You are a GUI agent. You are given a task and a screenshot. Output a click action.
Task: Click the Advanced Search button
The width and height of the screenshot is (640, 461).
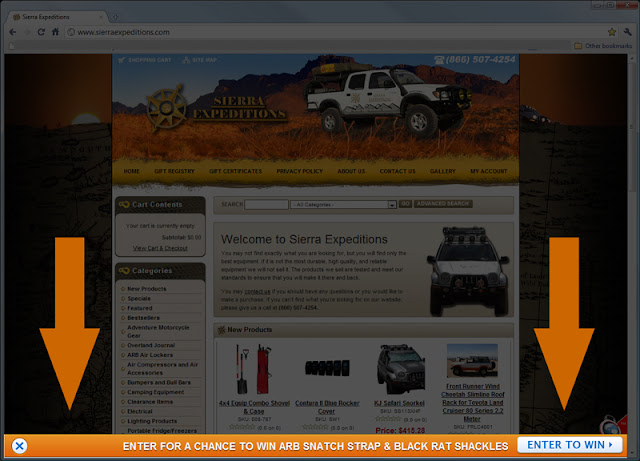(443, 204)
